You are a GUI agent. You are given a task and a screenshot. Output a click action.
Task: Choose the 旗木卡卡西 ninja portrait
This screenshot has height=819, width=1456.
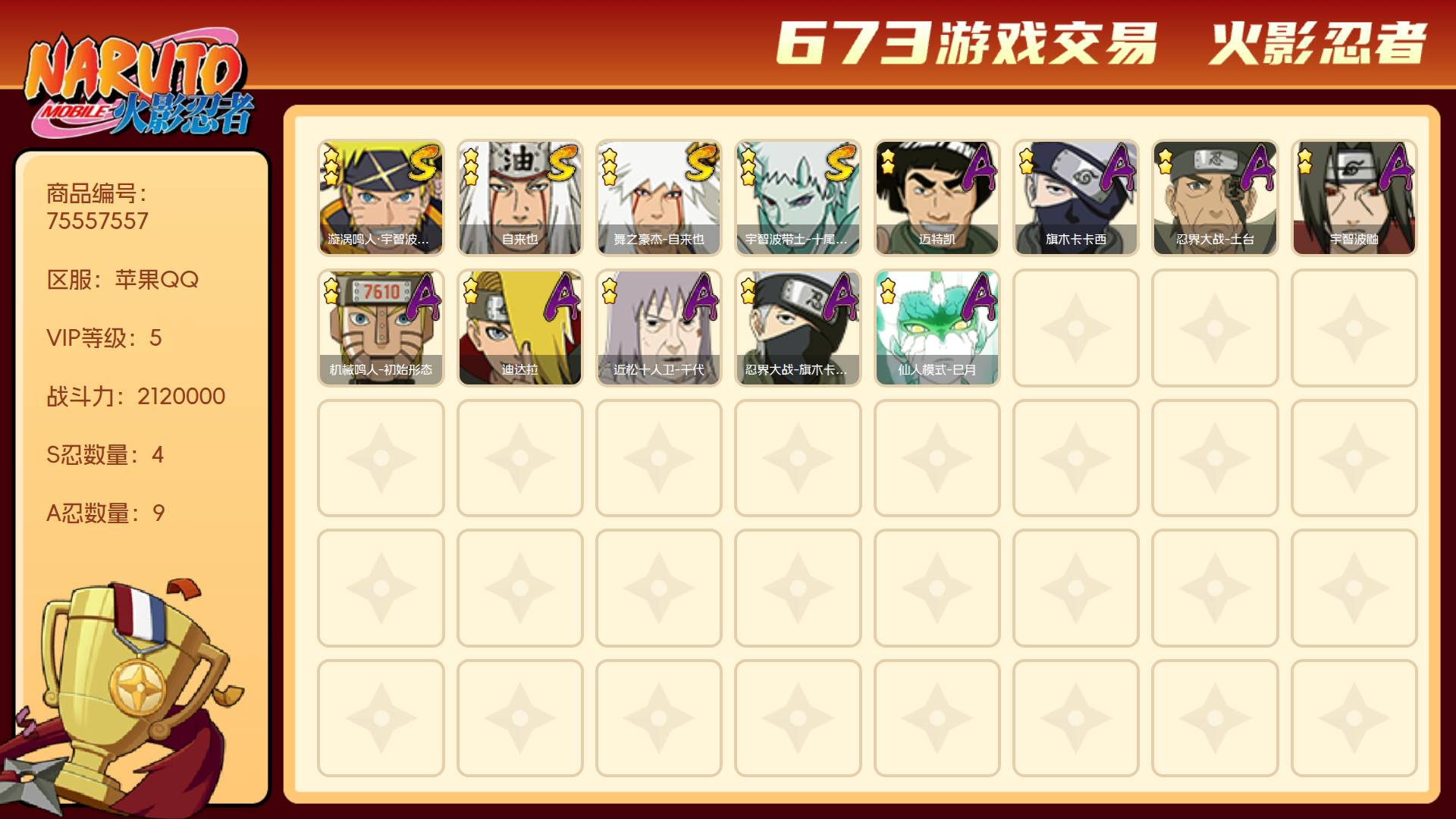[x=1075, y=197]
